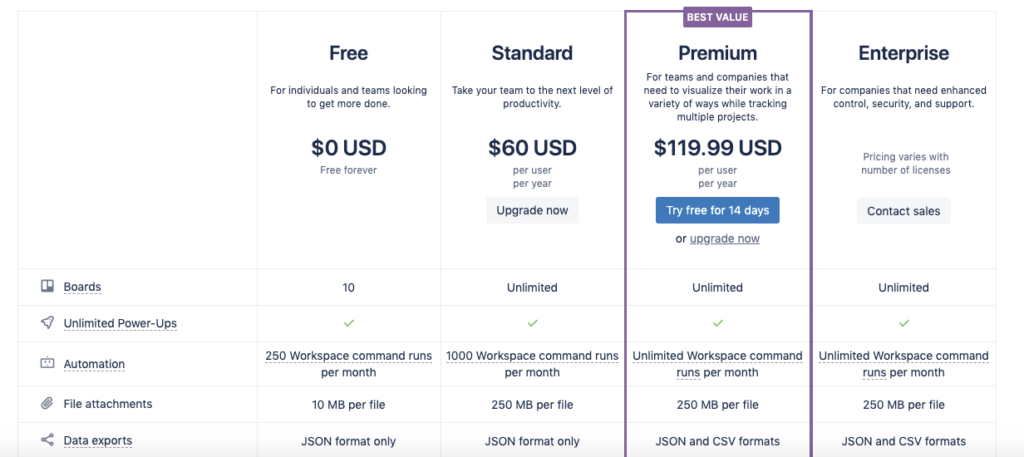Click the Power-Ups checkmark under Free
This screenshot has width=1024, height=457.
349,323
